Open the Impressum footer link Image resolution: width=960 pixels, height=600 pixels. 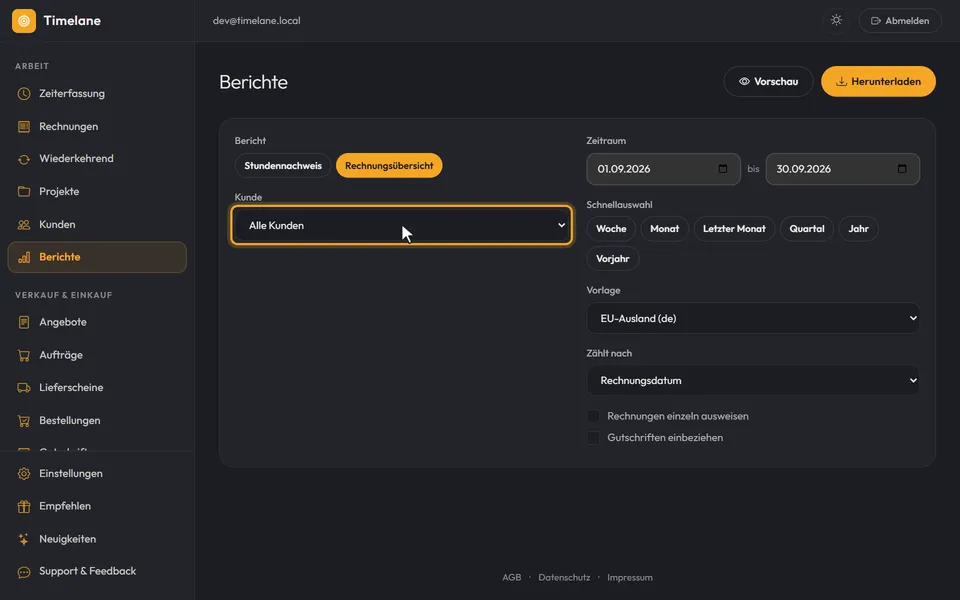[x=630, y=577]
